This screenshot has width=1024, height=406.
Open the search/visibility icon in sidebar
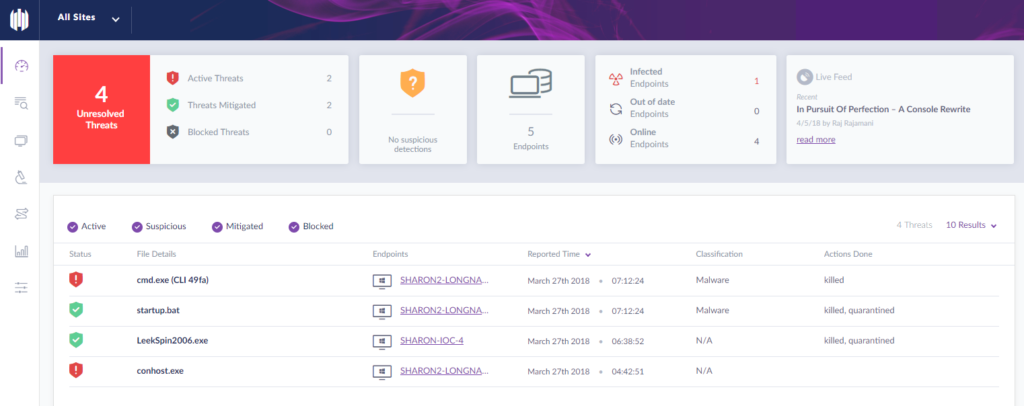click(21, 103)
